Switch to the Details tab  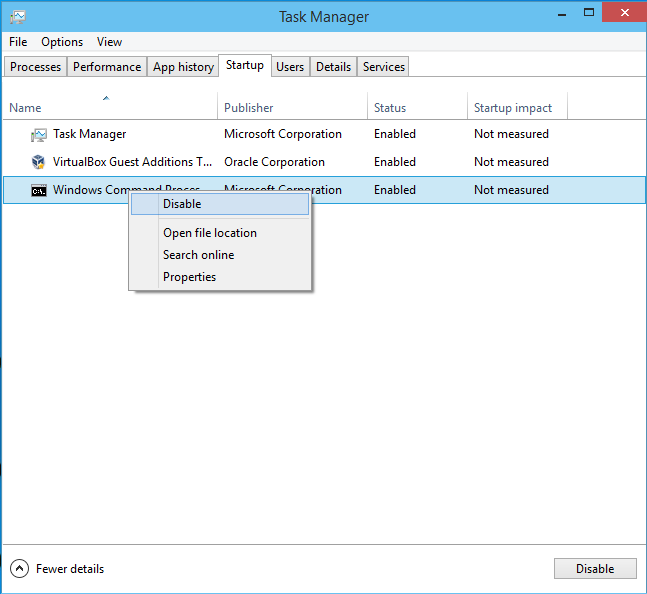333,67
